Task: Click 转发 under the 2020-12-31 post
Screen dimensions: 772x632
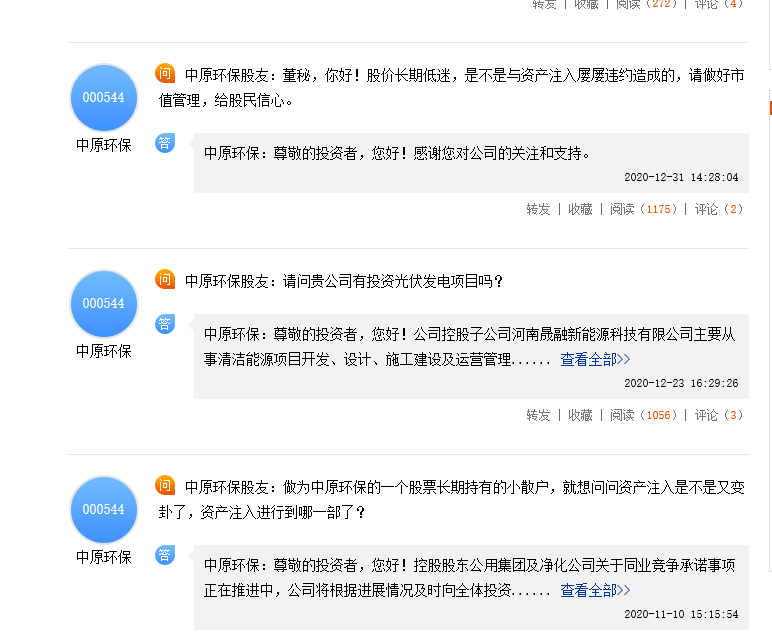Action: [x=538, y=209]
